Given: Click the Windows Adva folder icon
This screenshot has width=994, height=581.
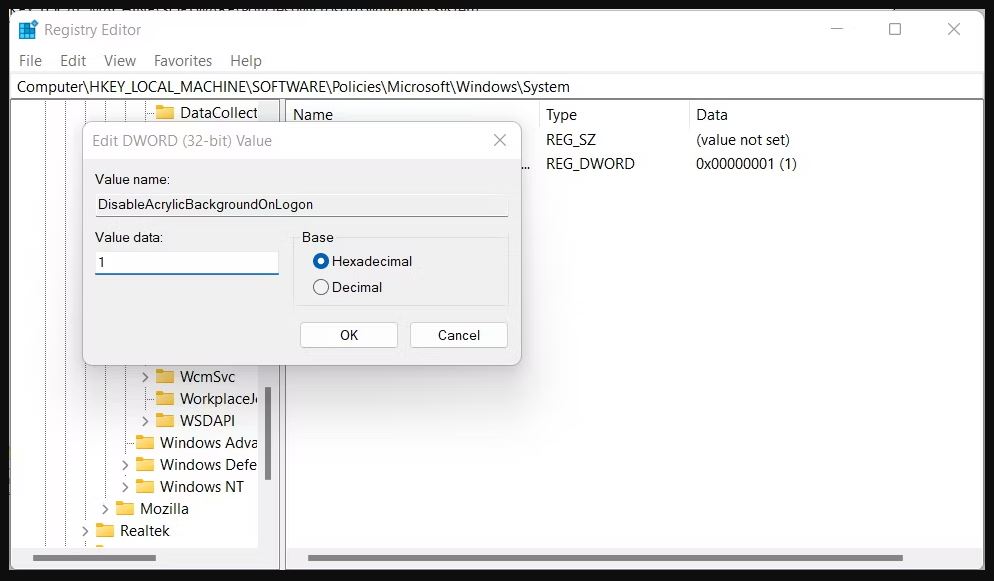Looking at the screenshot, I should pyautogui.click(x=145, y=442).
